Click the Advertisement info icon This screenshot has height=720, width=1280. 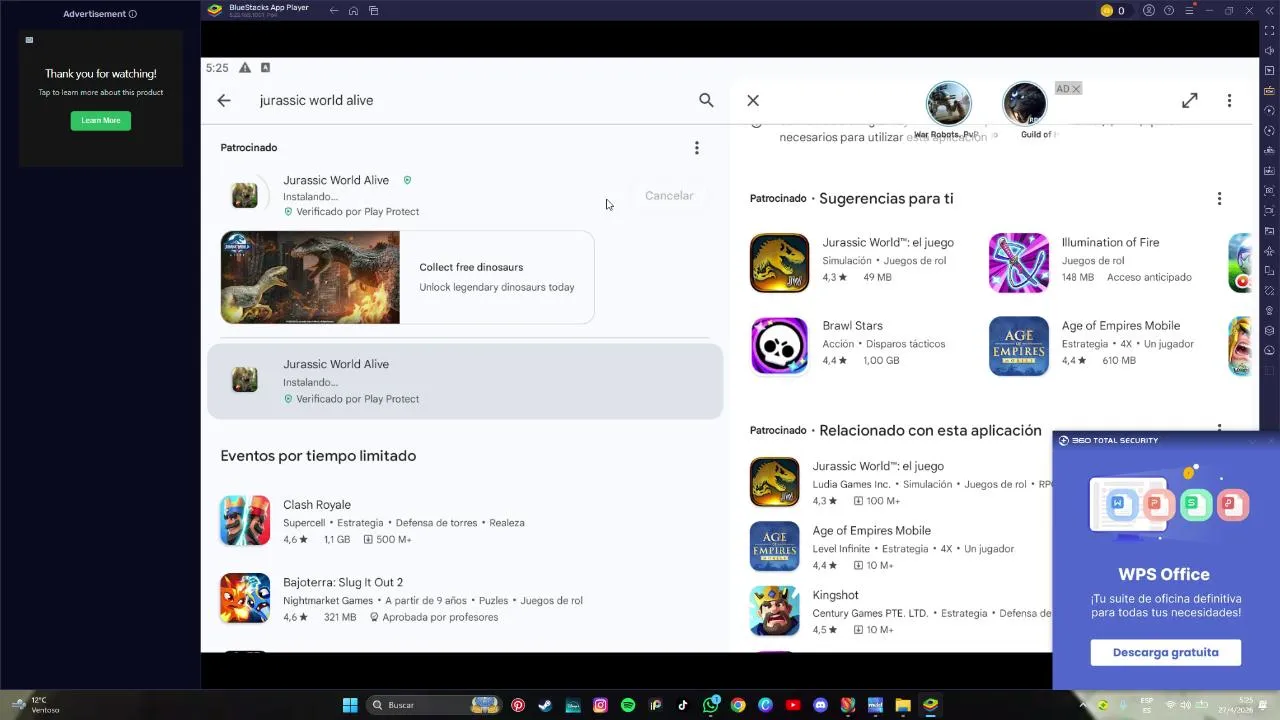tap(133, 14)
